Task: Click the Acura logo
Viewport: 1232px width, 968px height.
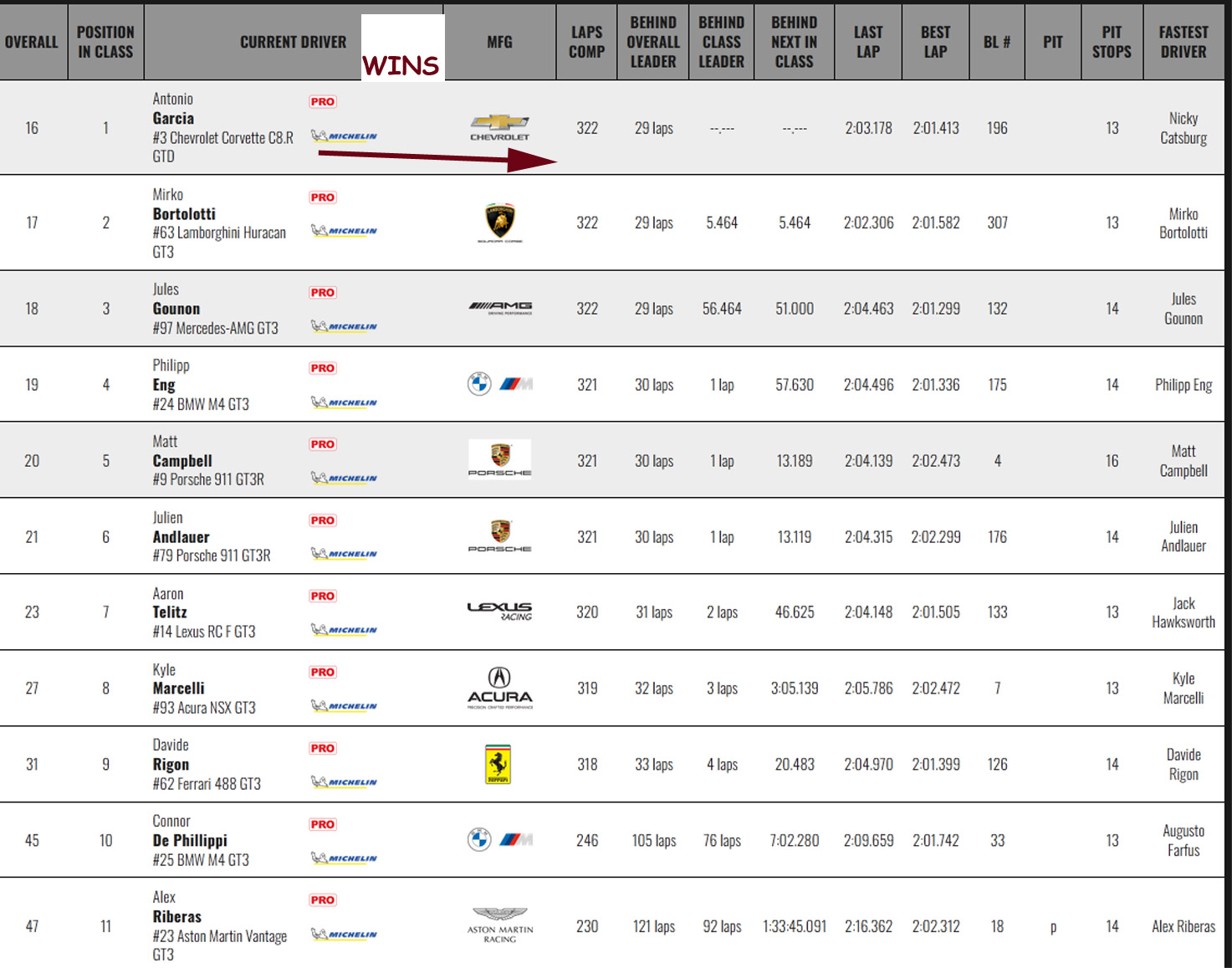Action: tap(500, 688)
